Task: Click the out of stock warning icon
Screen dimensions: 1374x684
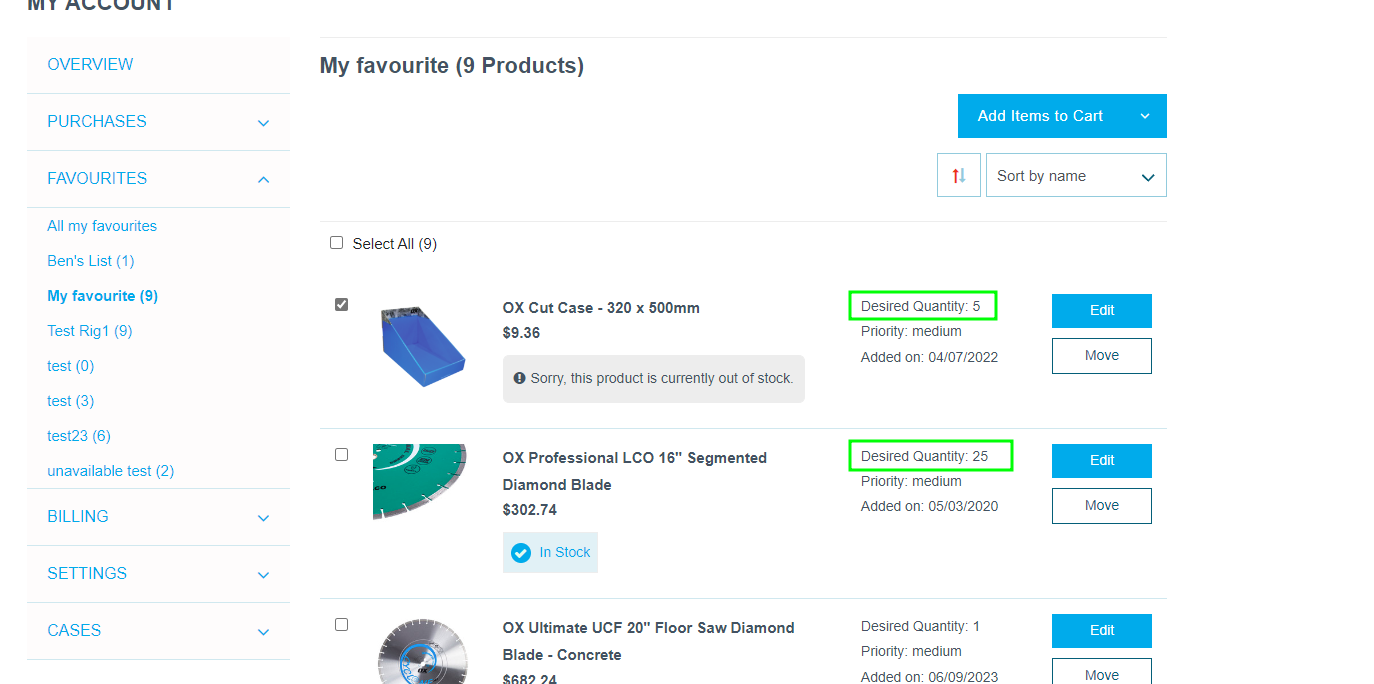Action: point(520,379)
